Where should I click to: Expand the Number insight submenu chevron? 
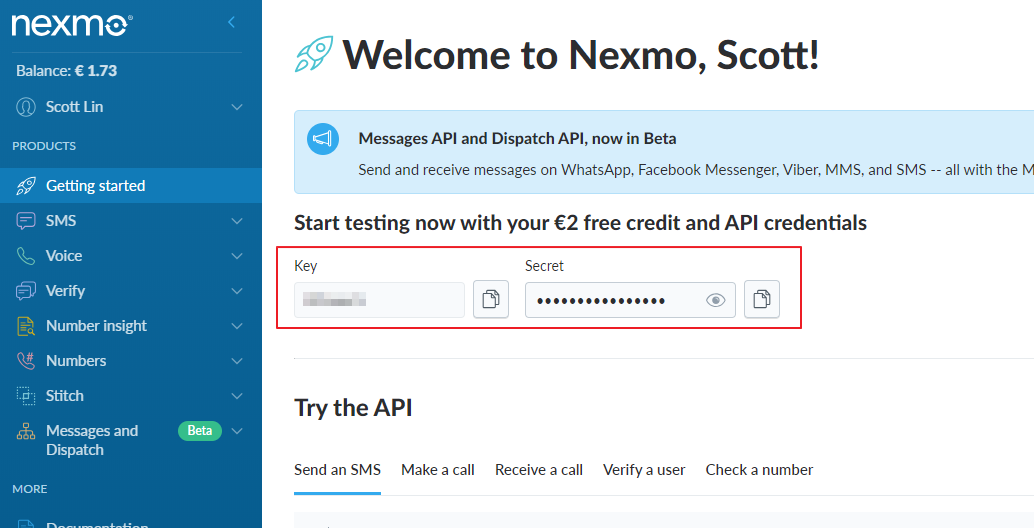tap(237, 326)
